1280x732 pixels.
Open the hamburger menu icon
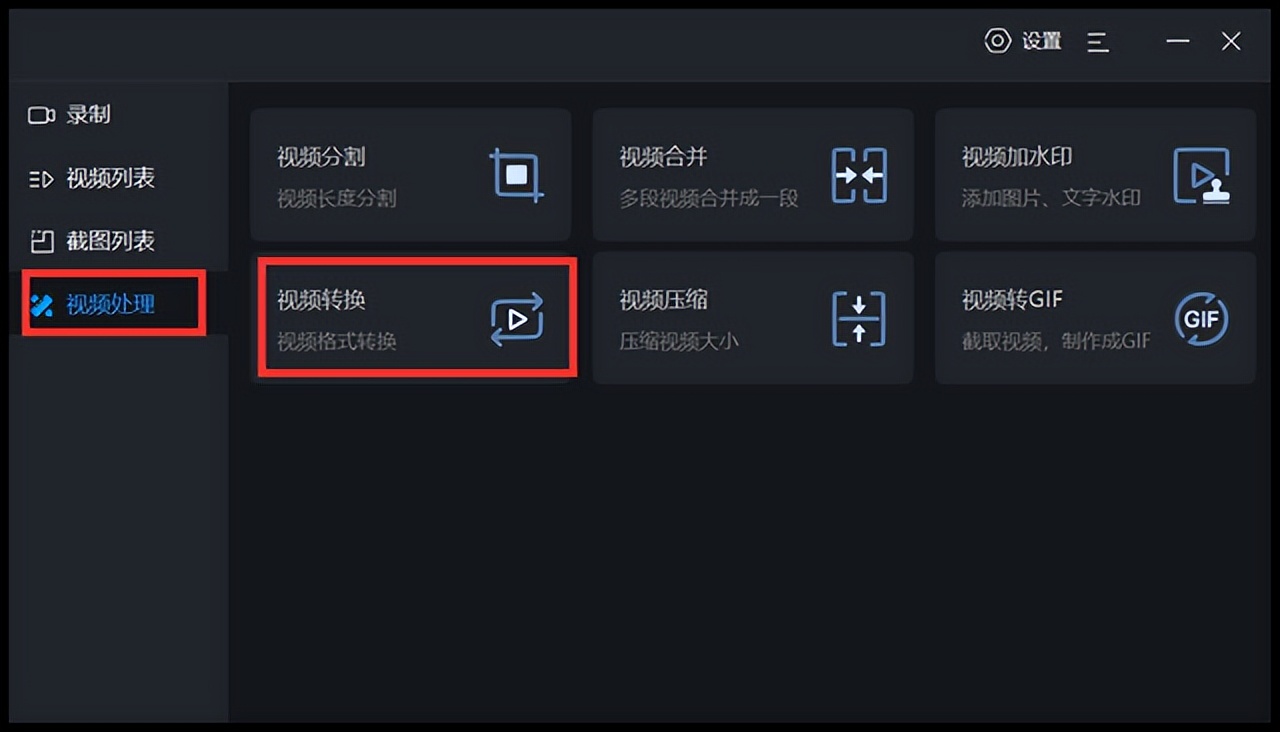tap(1098, 42)
